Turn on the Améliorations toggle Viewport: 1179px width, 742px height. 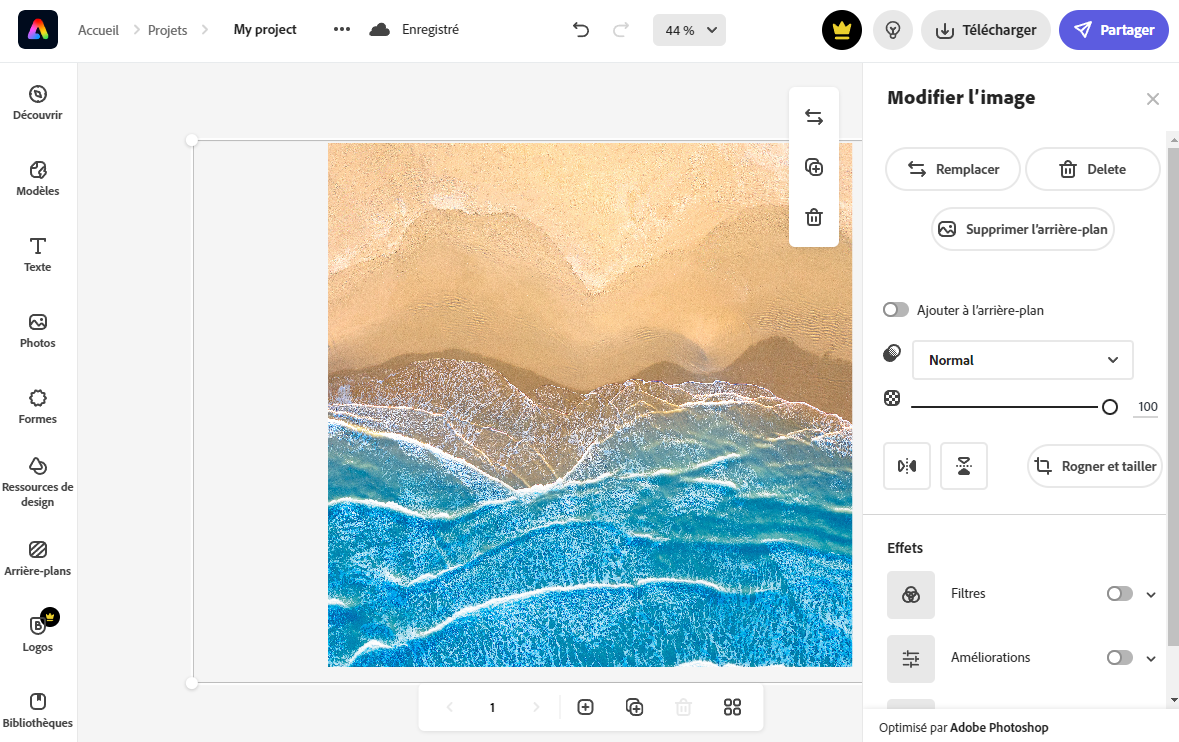click(x=1119, y=658)
